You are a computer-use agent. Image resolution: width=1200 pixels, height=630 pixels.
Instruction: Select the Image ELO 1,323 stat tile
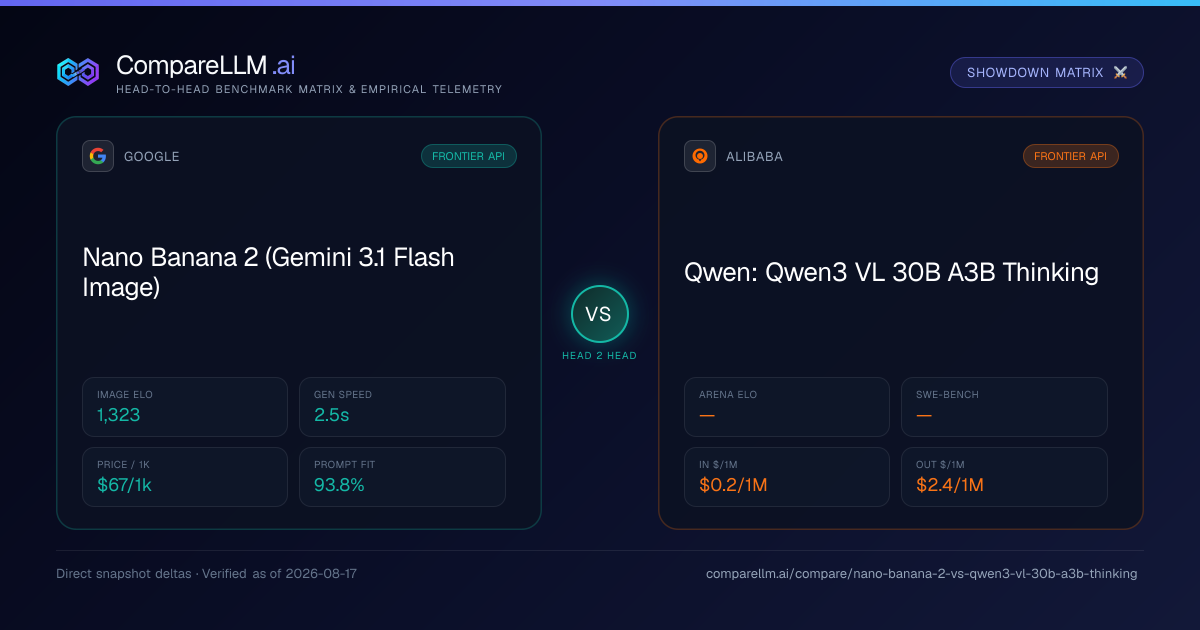185,407
